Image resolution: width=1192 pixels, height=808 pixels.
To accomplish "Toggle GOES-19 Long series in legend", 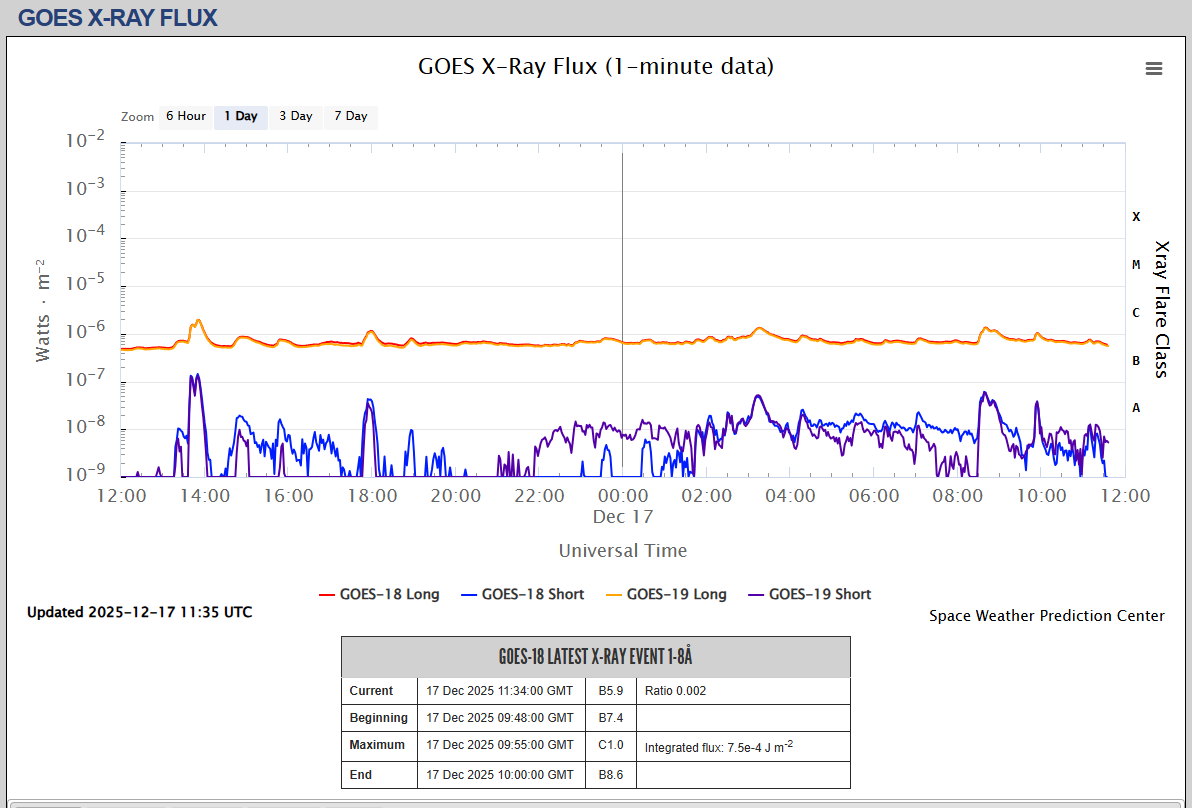I will pos(667,594).
